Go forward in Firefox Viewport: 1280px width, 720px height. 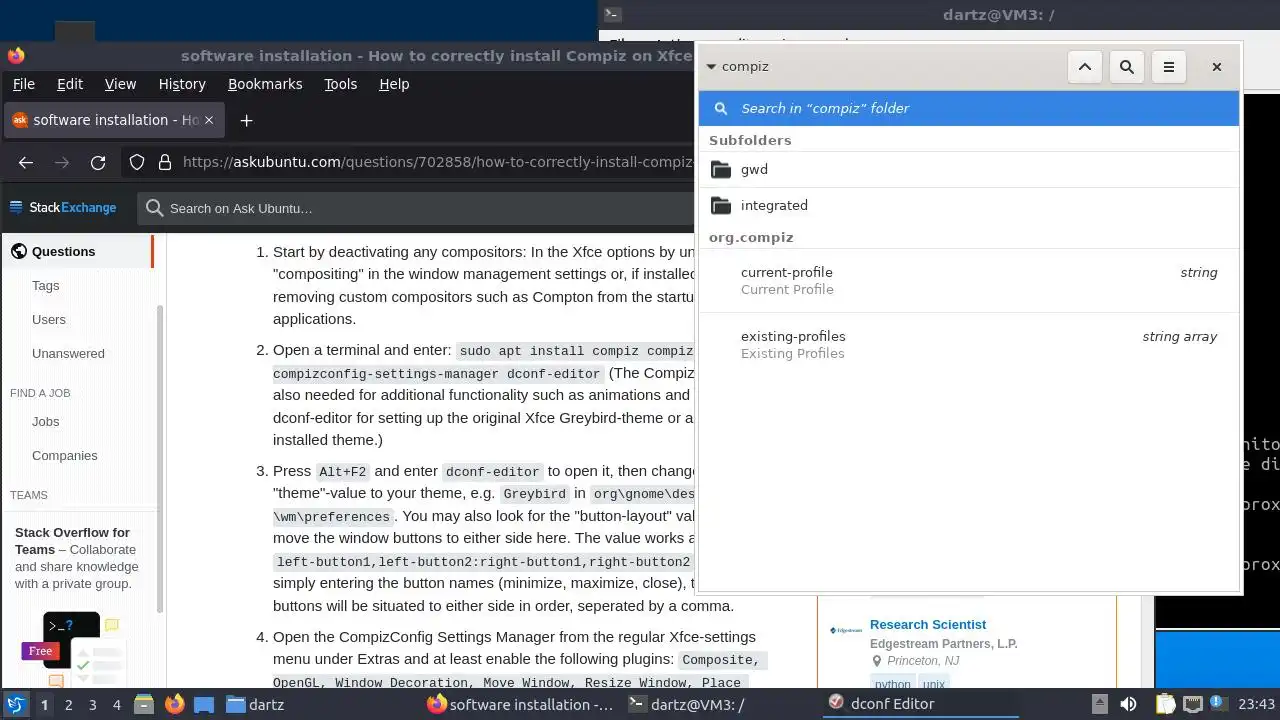[x=62, y=162]
